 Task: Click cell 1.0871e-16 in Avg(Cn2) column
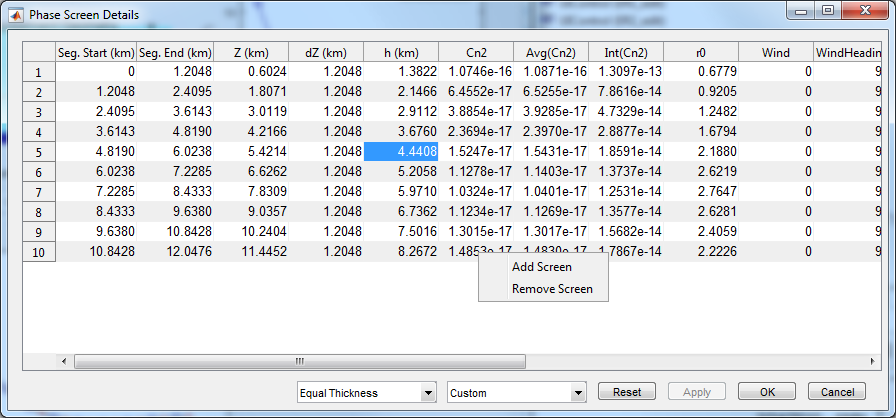551,71
